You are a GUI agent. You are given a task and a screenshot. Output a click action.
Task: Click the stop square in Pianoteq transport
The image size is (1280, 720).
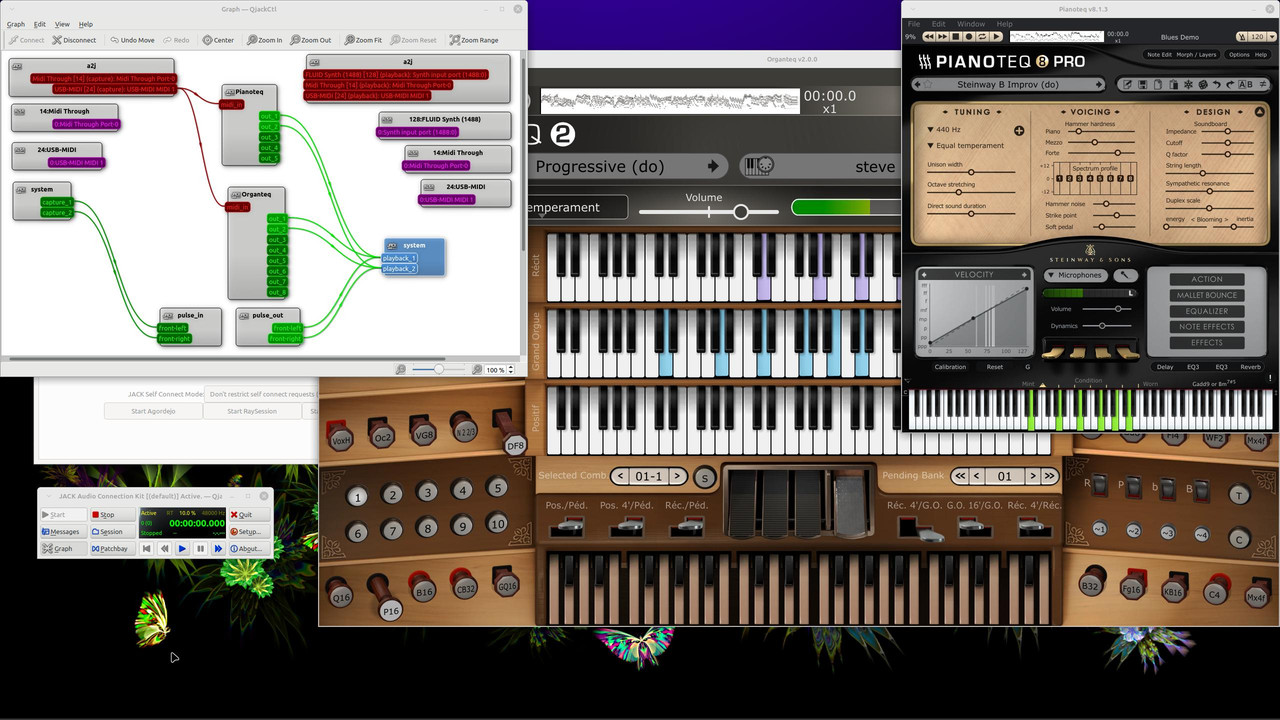click(956, 37)
